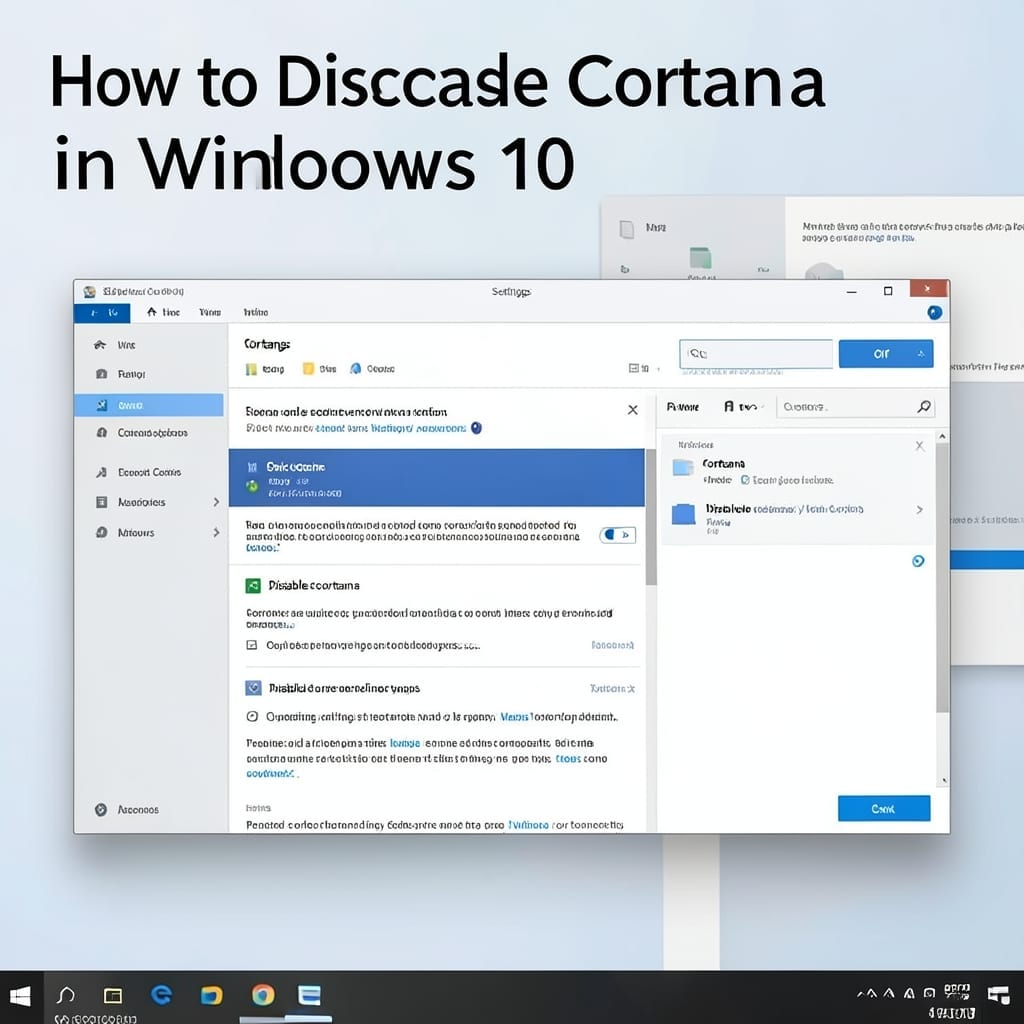Open Task View from the taskbar
1024x1024 pixels.
pyautogui.click(x=113, y=995)
